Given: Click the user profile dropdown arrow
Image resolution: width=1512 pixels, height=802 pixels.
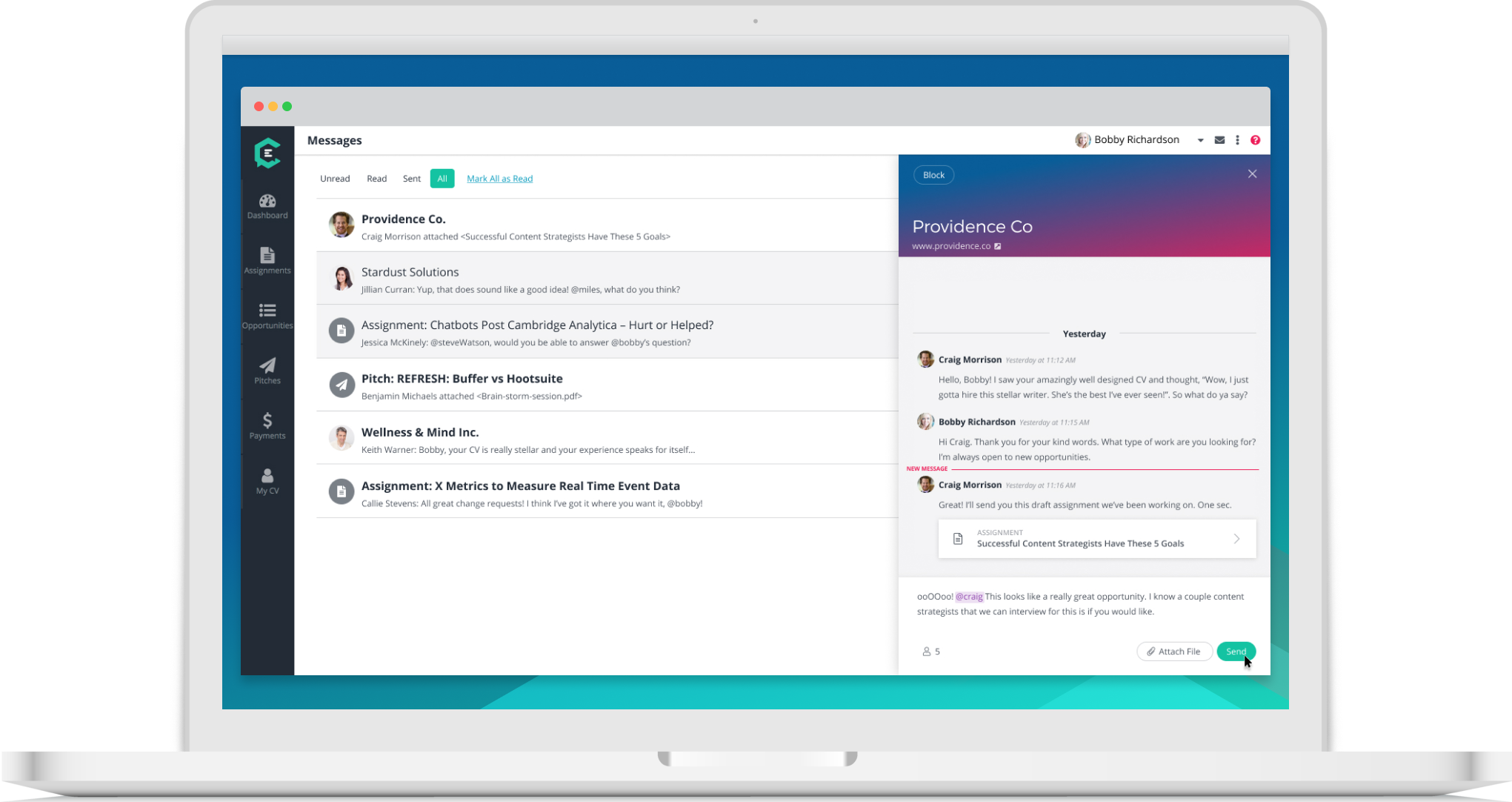Looking at the screenshot, I should 1201,140.
